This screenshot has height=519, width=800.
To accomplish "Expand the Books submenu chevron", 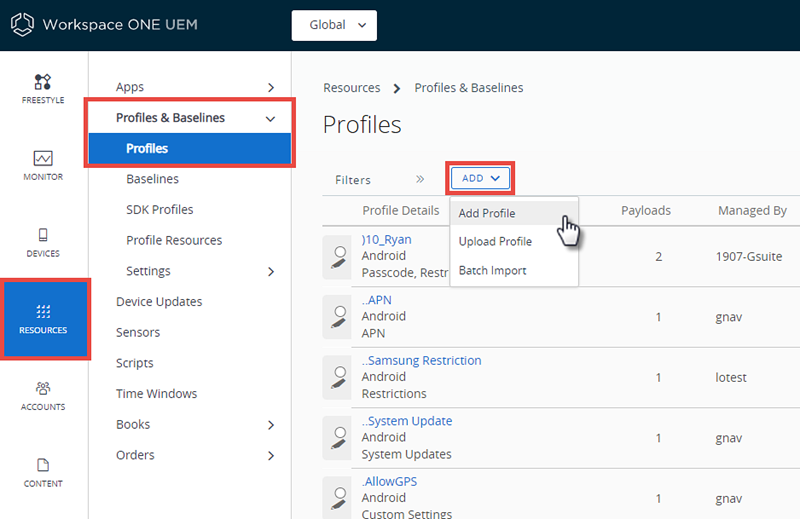I will (x=271, y=425).
